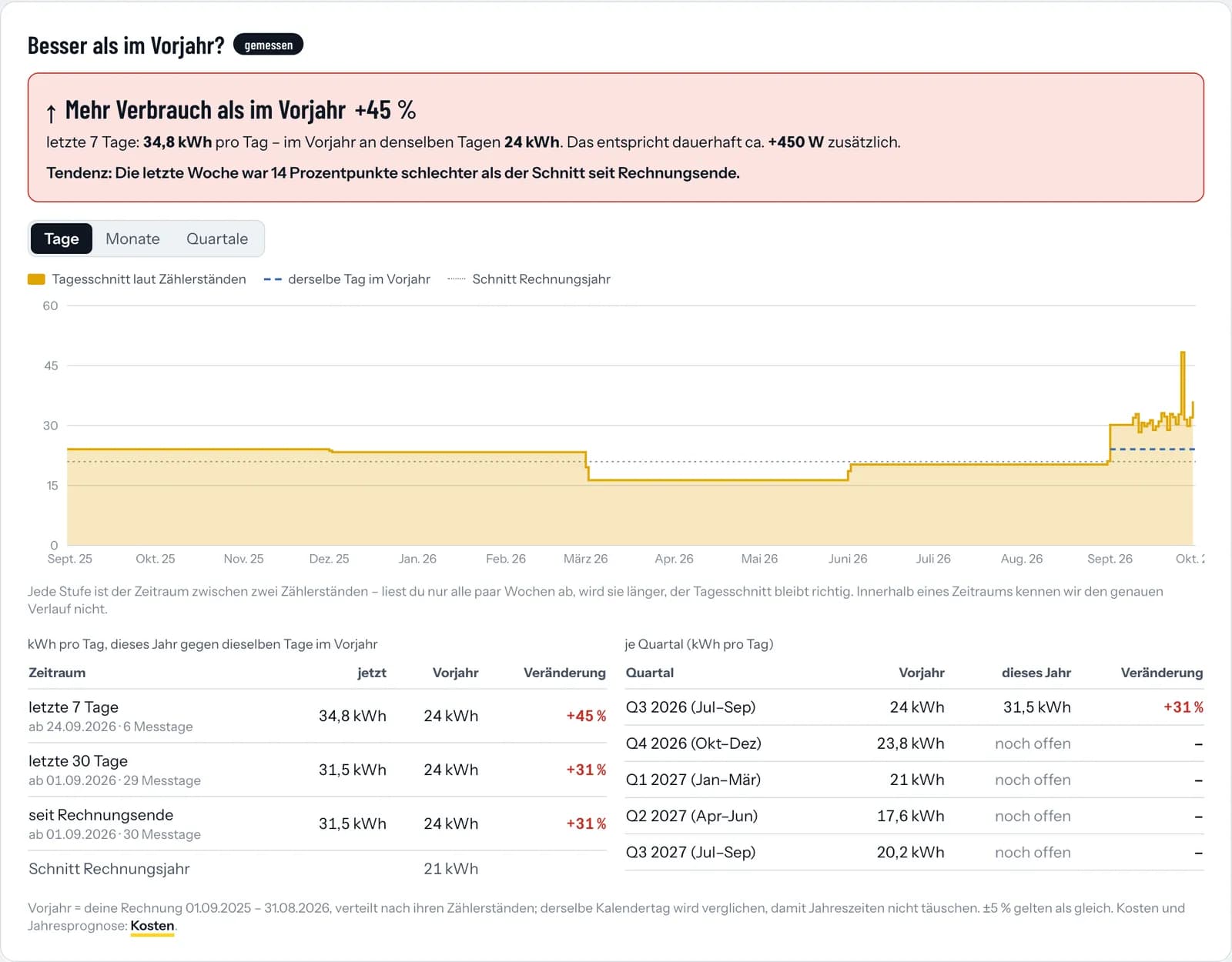Click the 'Schnitt Rechnungsjahr' table row label
This screenshot has height=962, width=1232.
point(109,869)
